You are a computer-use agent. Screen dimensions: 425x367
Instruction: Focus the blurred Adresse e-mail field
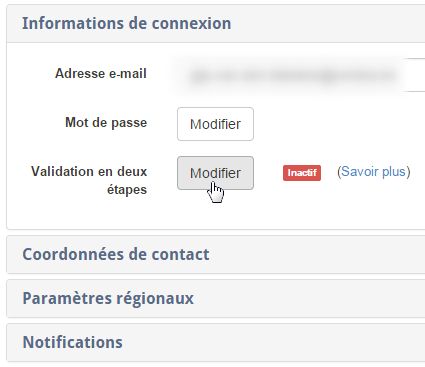coord(297,75)
